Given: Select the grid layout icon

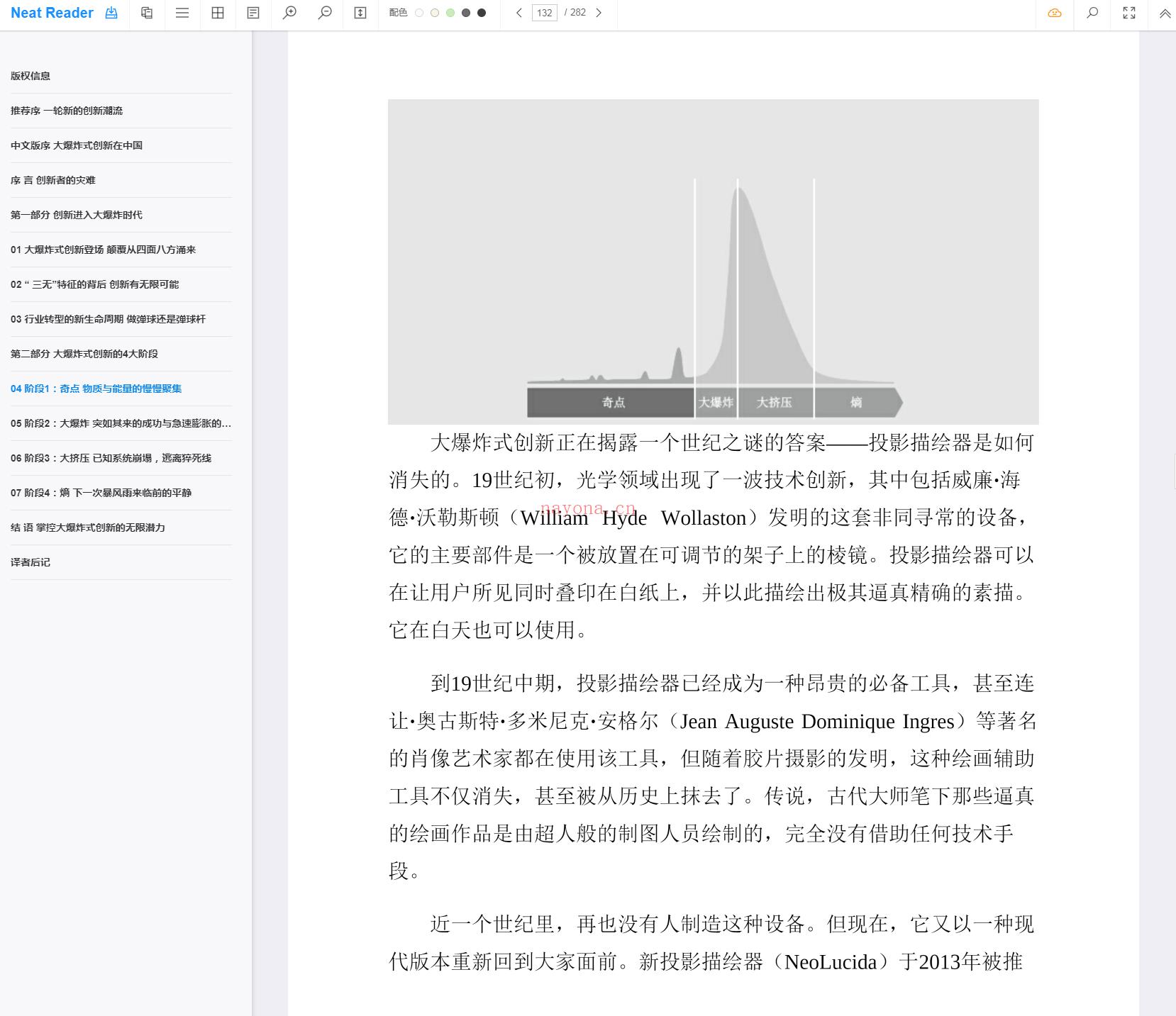Looking at the screenshot, I should [218, 13].
